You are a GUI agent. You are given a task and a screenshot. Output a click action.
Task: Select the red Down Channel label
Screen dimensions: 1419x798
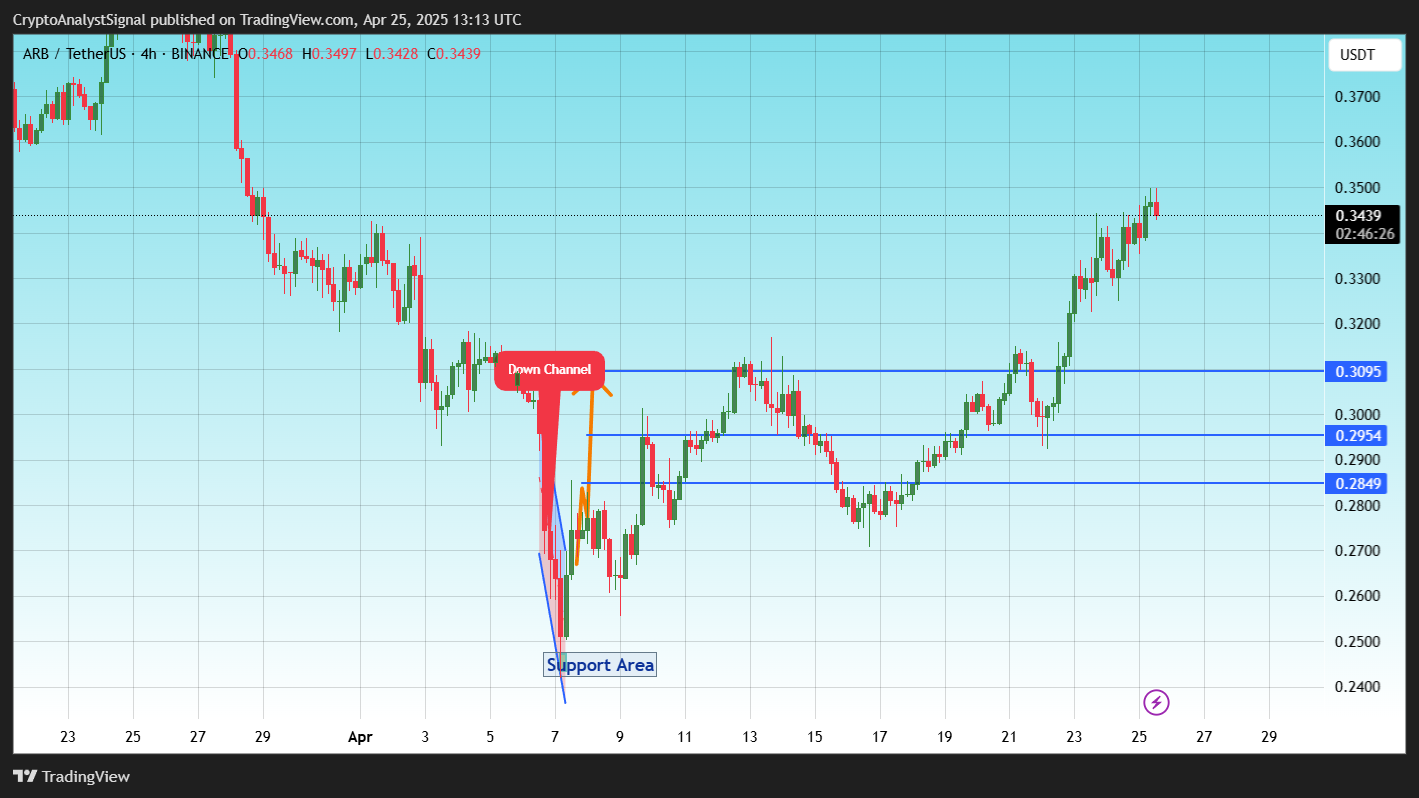(550, 370)
